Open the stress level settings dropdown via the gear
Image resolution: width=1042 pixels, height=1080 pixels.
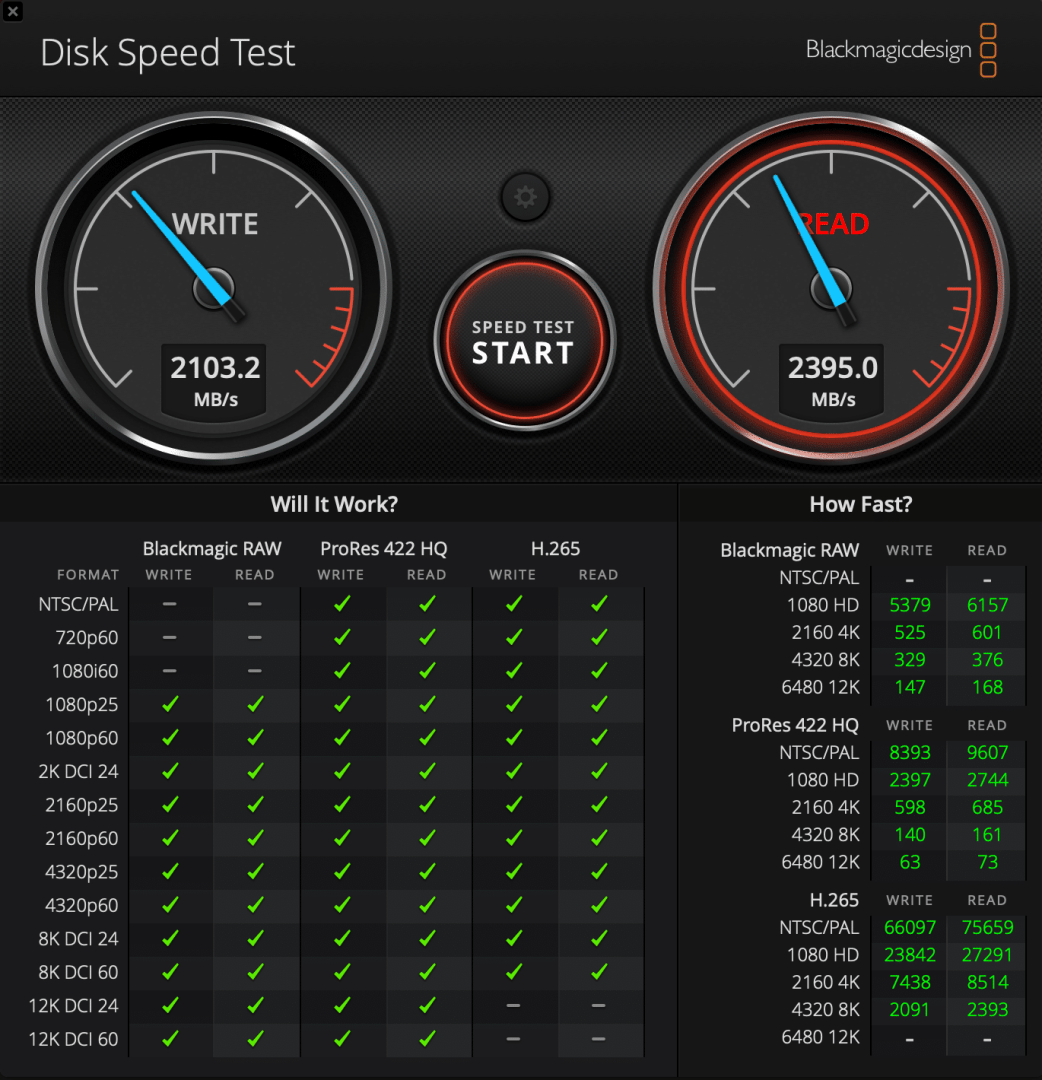[524, 197]
